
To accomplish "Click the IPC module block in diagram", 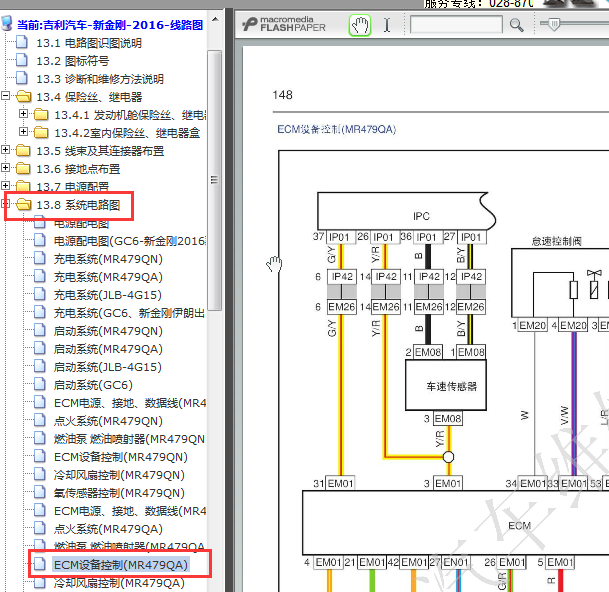I will click(406, 211).
